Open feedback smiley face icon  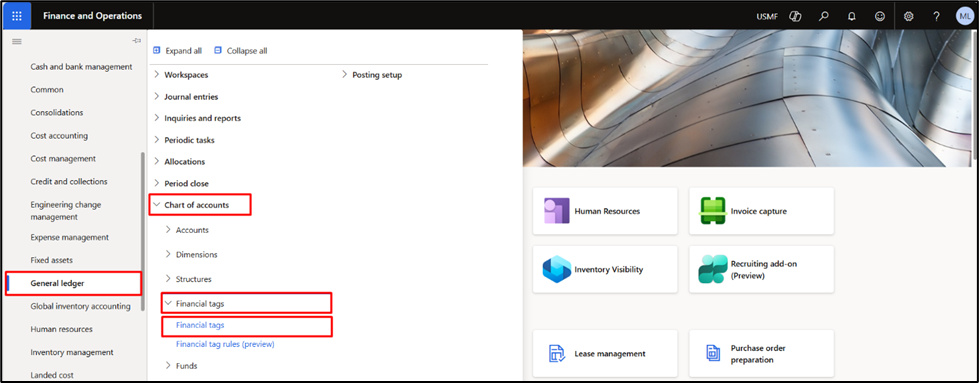[880, 17]
